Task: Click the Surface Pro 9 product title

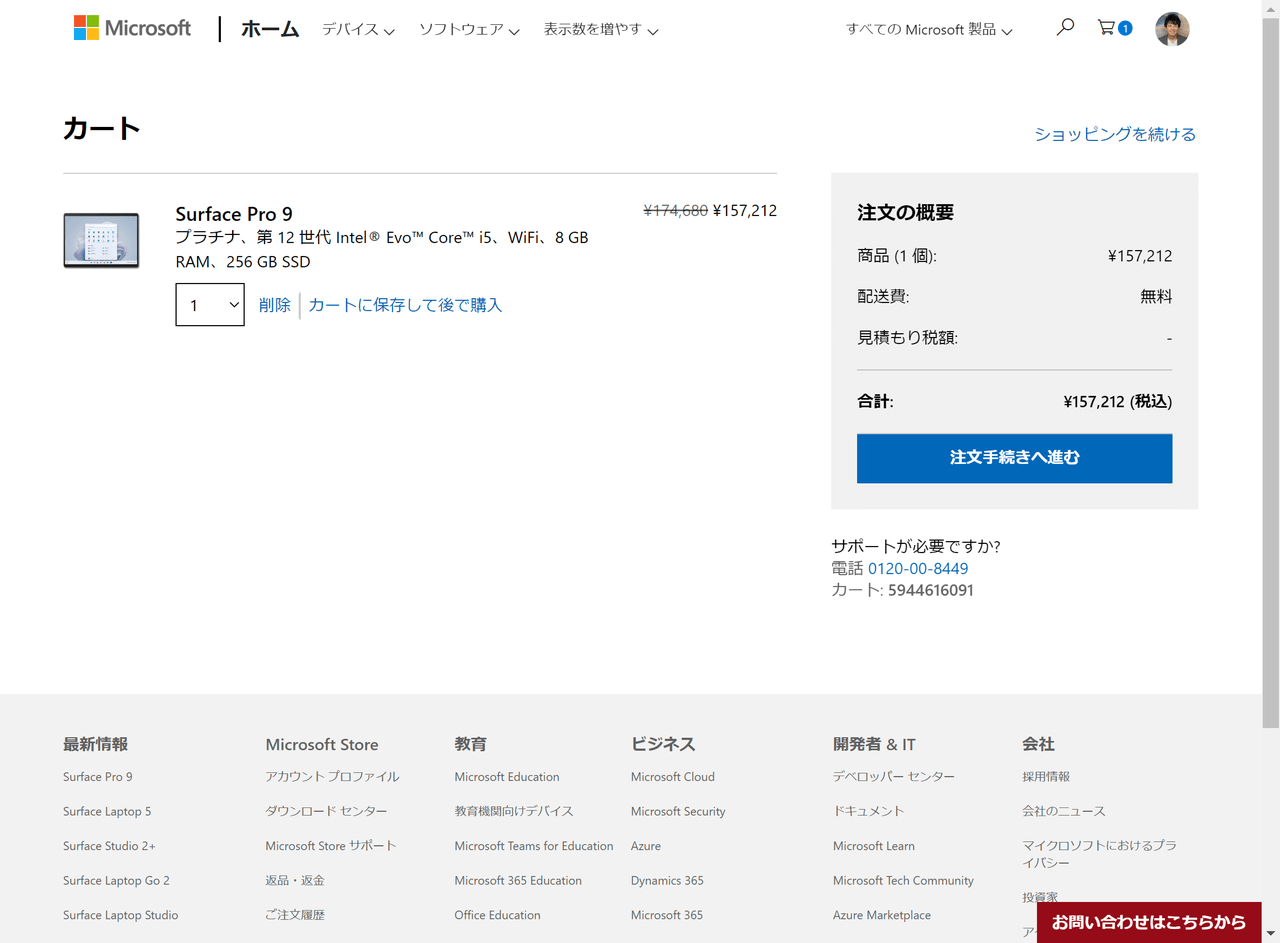Action: tap(234, 214)
